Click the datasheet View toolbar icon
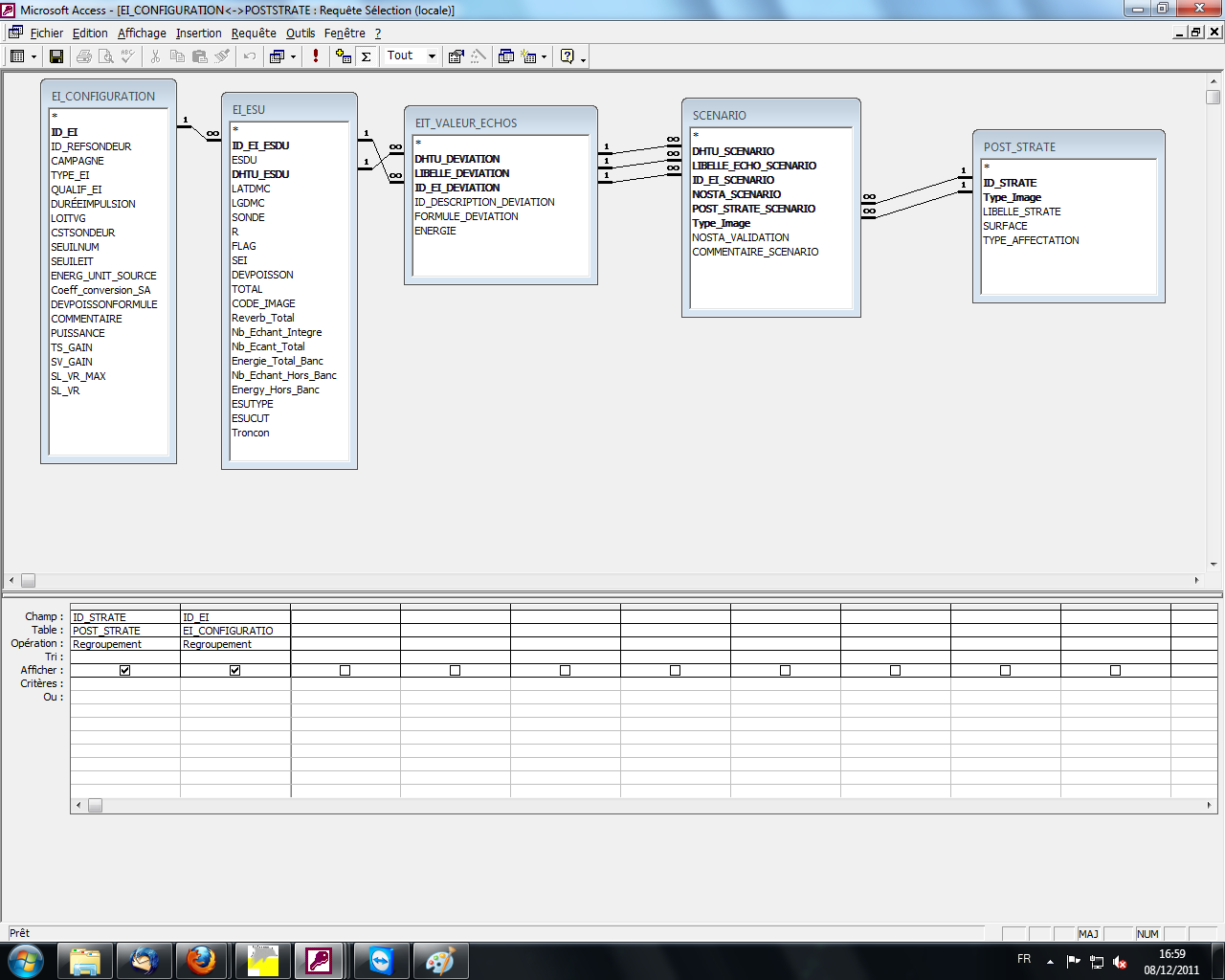 [17, 56]
